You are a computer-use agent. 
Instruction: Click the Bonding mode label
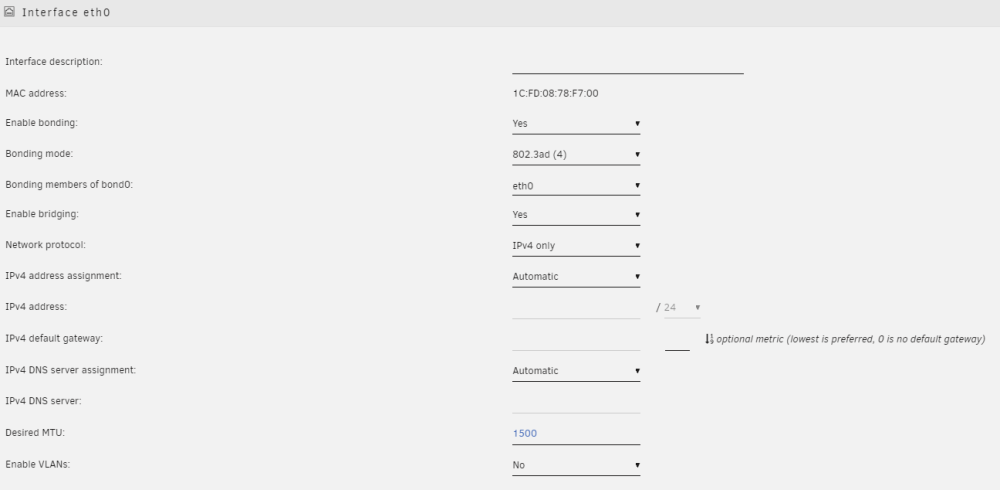tap(40, 154)
